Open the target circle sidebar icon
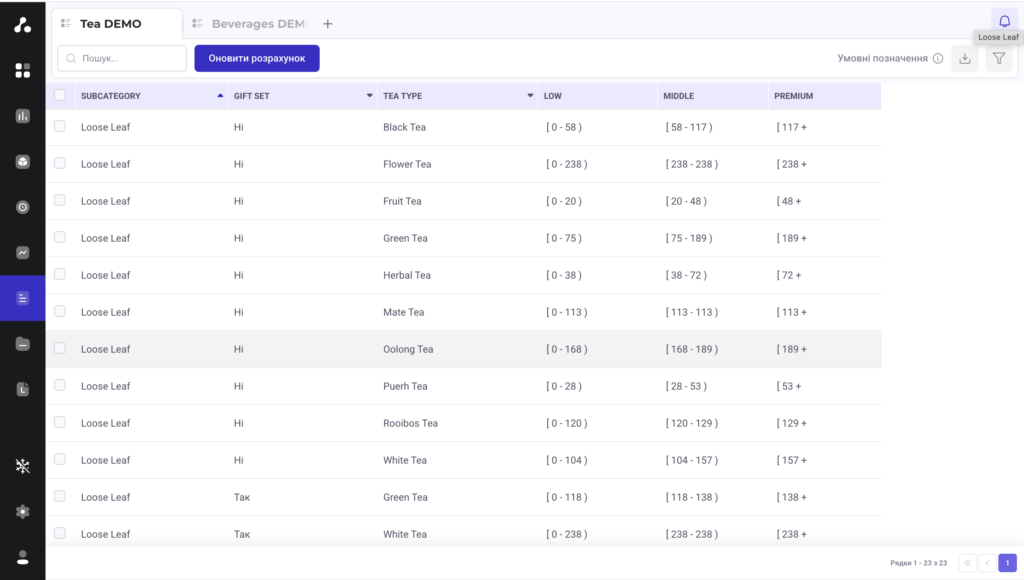The image size is (1024, 580). [x=23, y=207]
